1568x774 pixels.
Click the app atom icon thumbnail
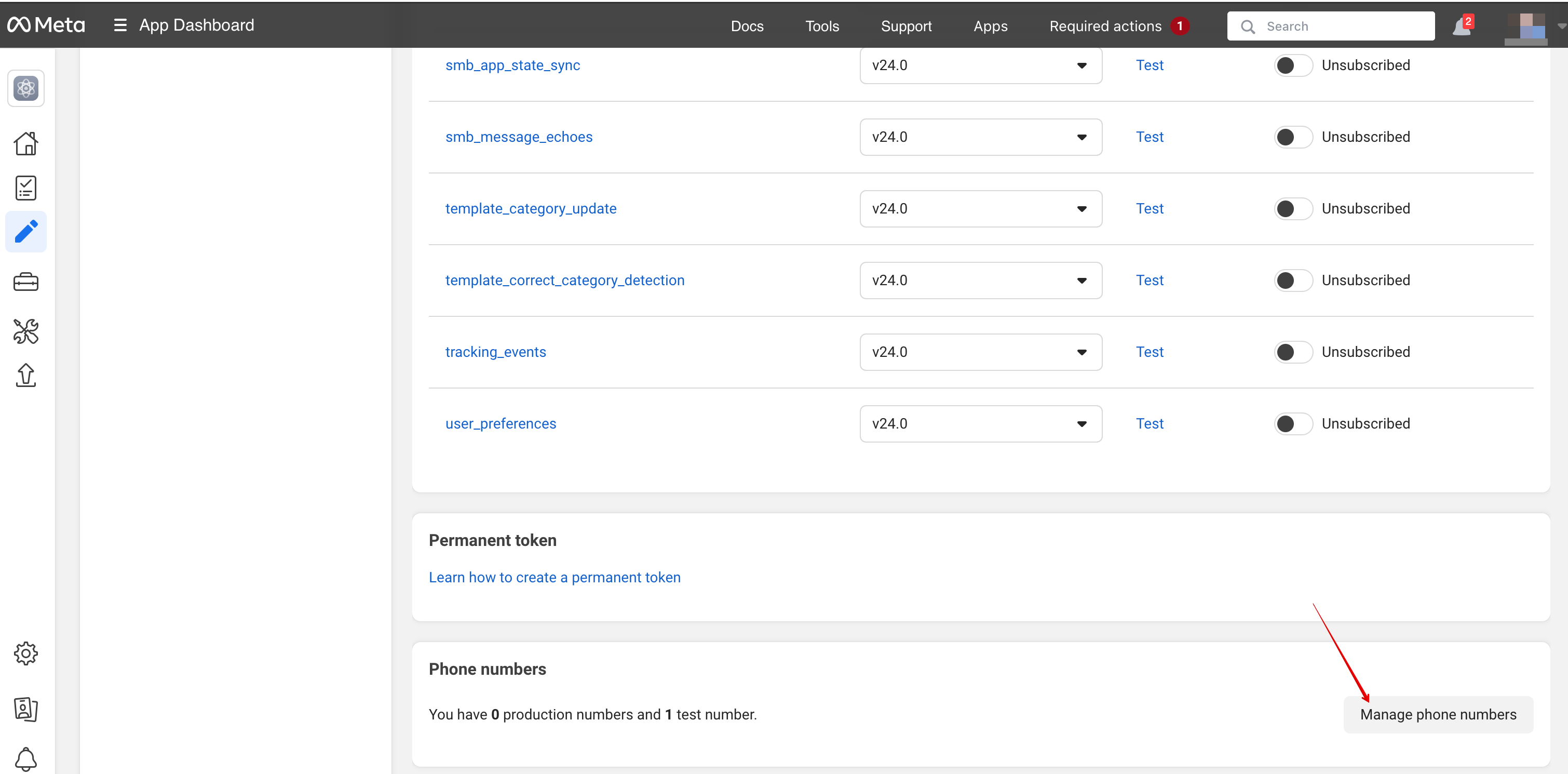pos(25,88)
